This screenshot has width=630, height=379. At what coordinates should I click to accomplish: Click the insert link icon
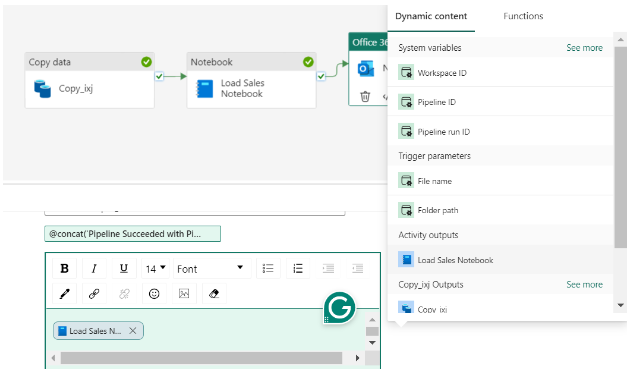point(94,294)
